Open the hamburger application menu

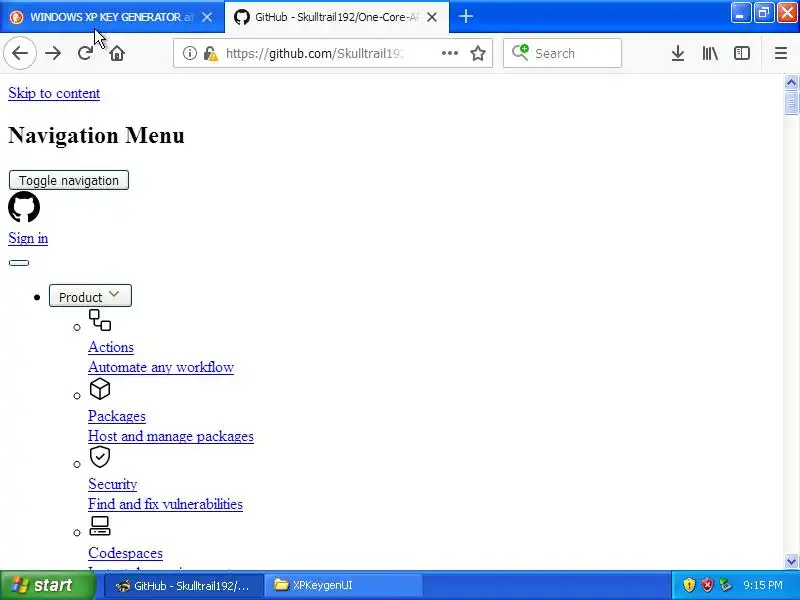781,53
